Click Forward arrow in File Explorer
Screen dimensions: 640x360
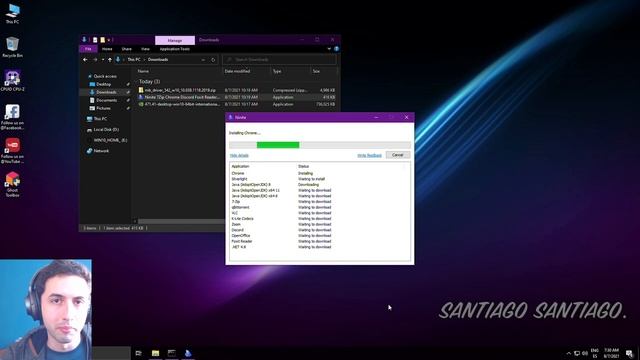tap(95, 60)
